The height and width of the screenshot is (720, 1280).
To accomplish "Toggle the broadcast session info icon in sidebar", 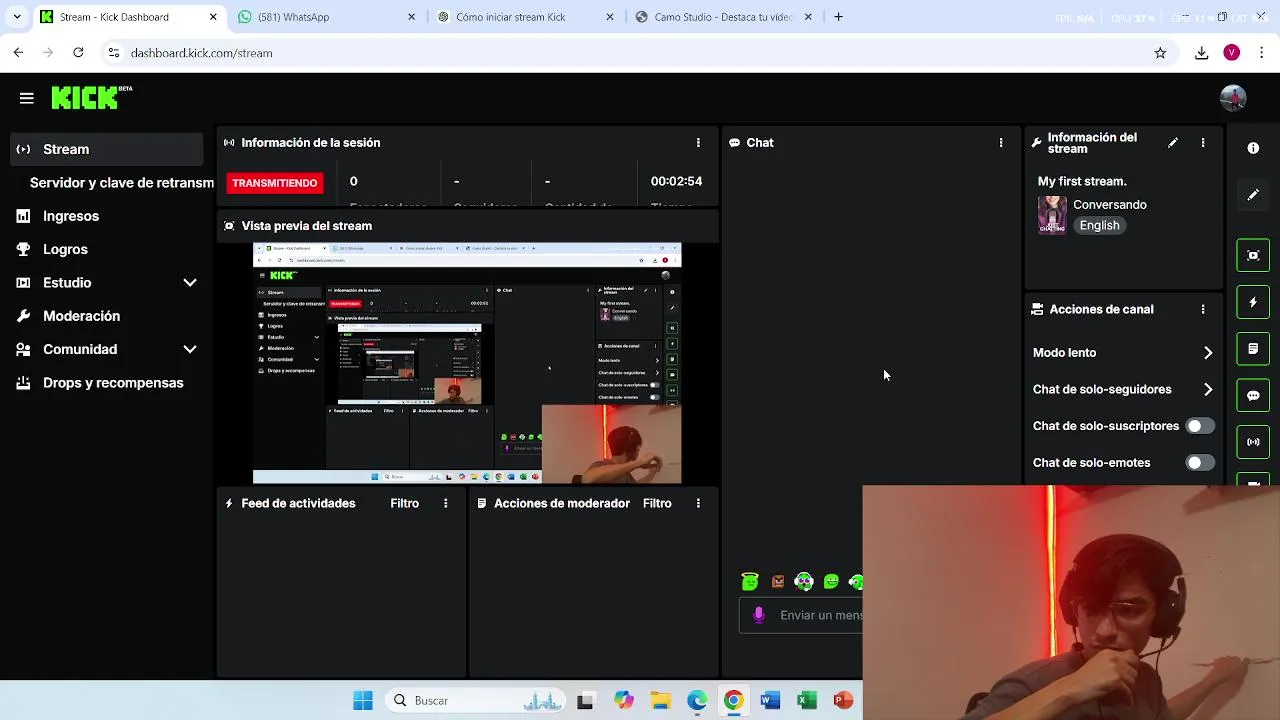I will click(1253, 442).
